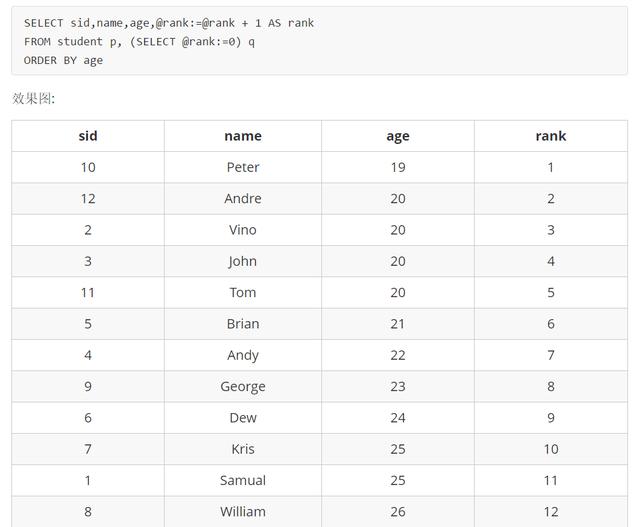The image size is (640, 527).
Task: Click the sid column header
Action: click(x=88, y=136)
